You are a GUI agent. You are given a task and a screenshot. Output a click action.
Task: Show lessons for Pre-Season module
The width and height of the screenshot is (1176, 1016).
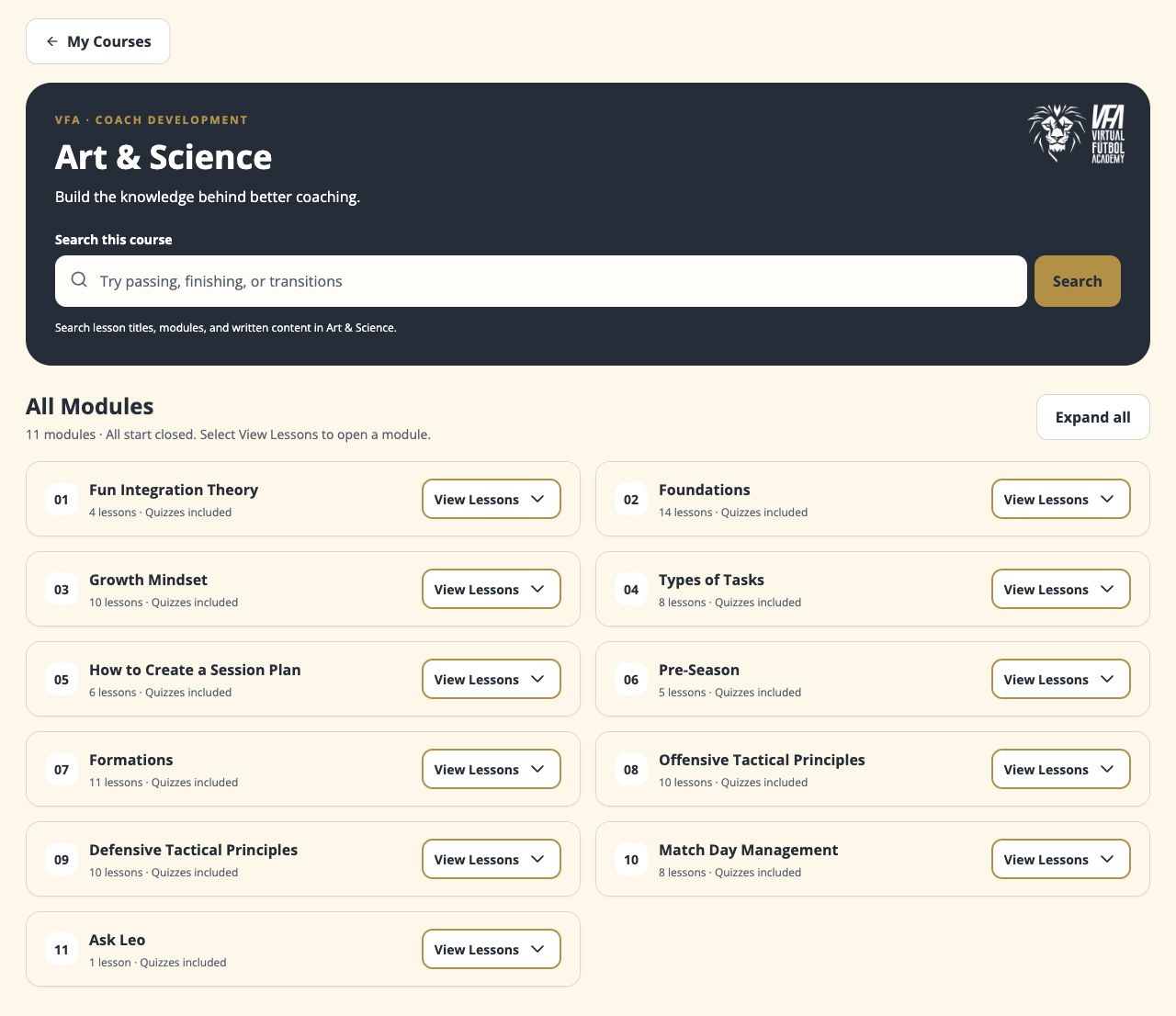1061,679
